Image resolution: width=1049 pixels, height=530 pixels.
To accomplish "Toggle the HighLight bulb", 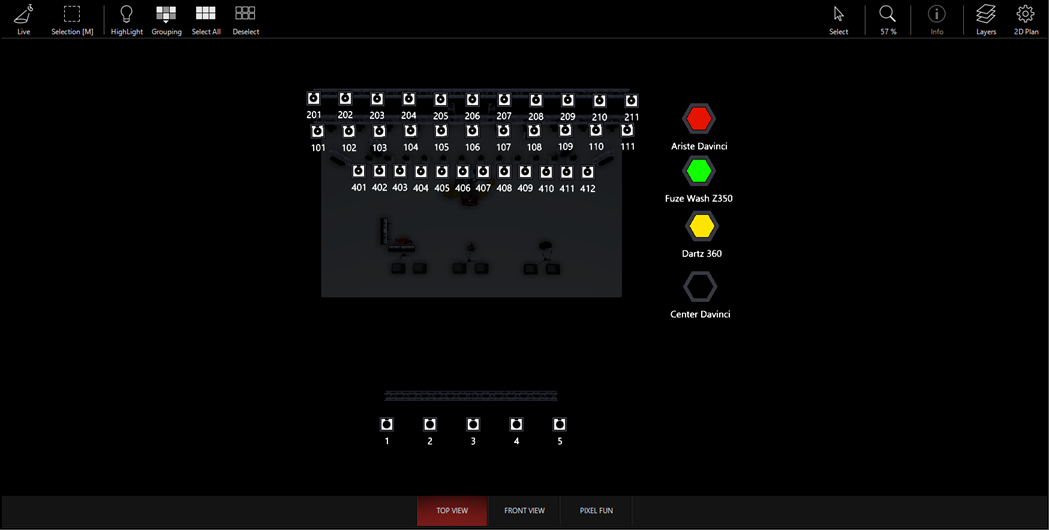I will pyautogui.click(x=126, y=19).
